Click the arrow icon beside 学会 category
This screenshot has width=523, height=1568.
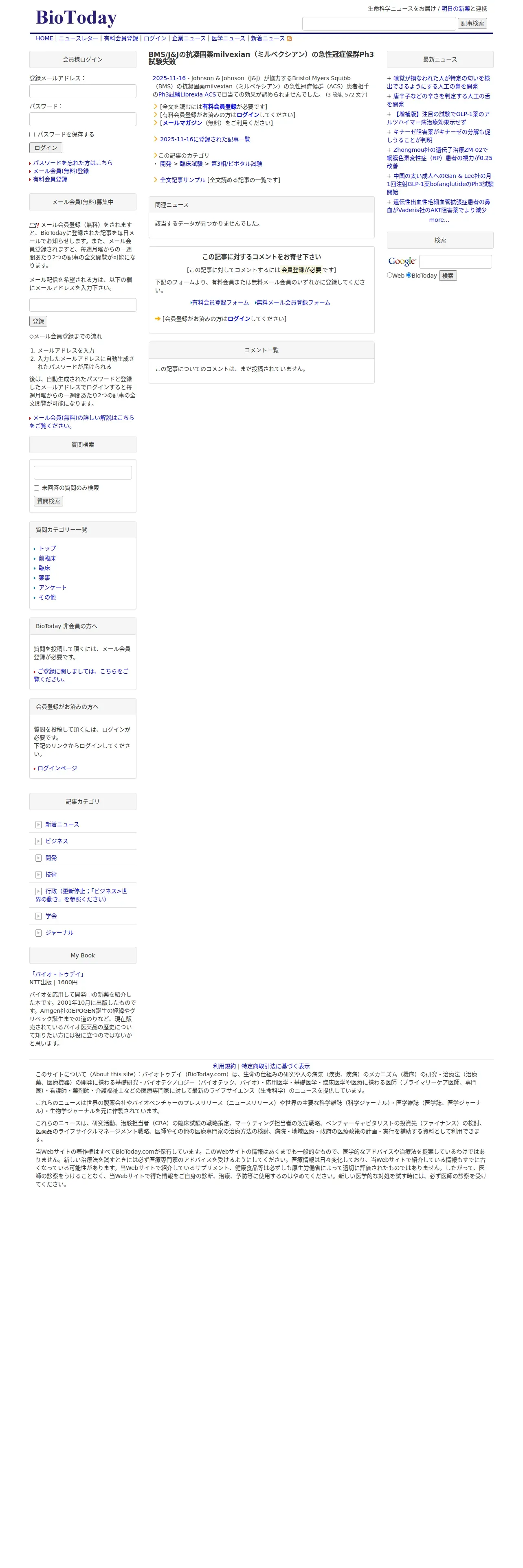pos(38,916)
